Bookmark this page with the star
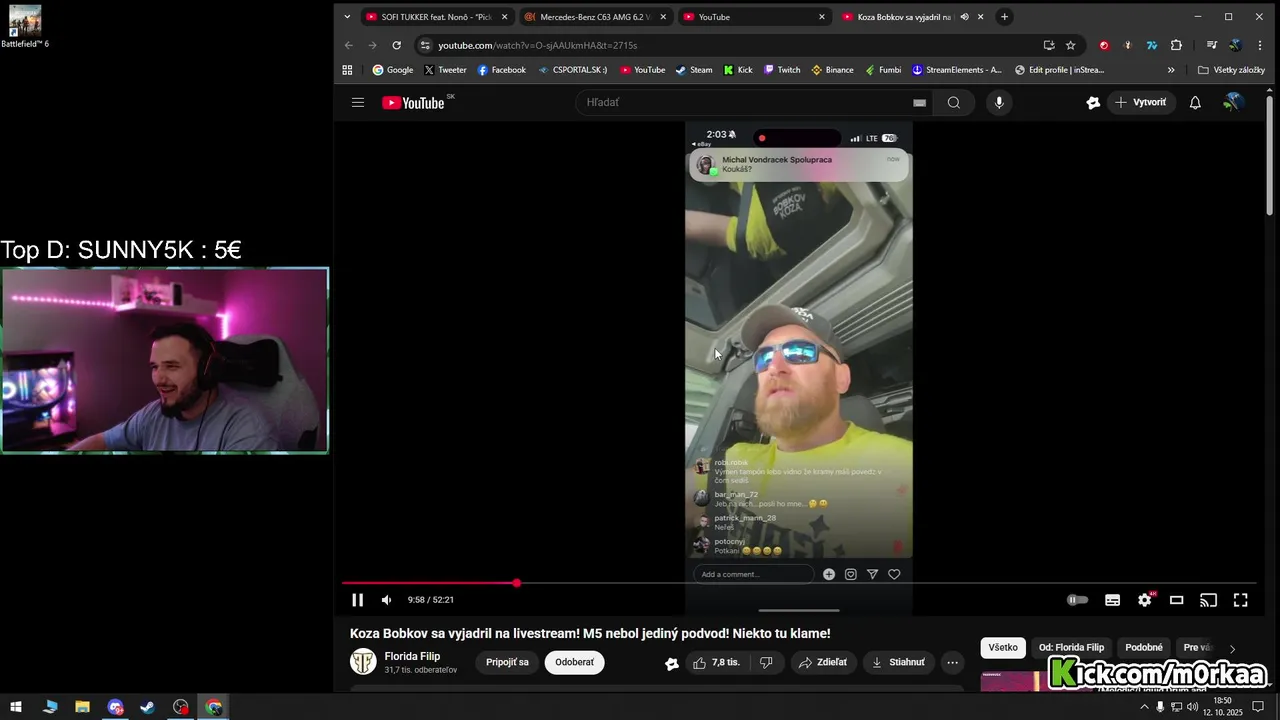Screen dimensions: 1280x720 (1071, 45)
